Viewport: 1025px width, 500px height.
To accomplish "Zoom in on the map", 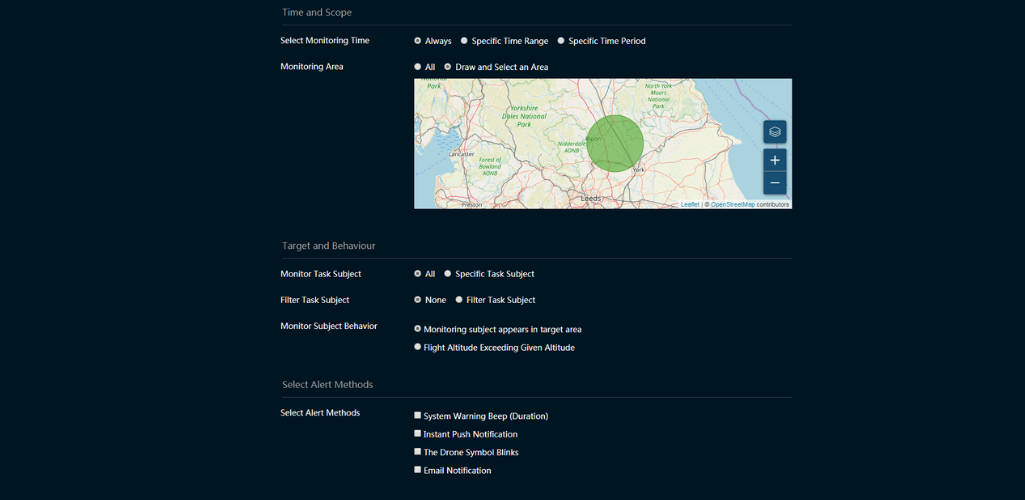I will coord(775,160).
